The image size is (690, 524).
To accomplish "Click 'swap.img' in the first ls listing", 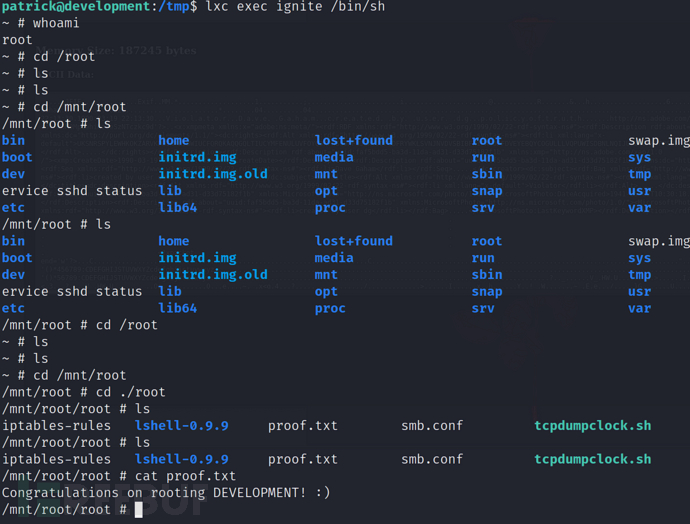I will (x=659, y=140).
